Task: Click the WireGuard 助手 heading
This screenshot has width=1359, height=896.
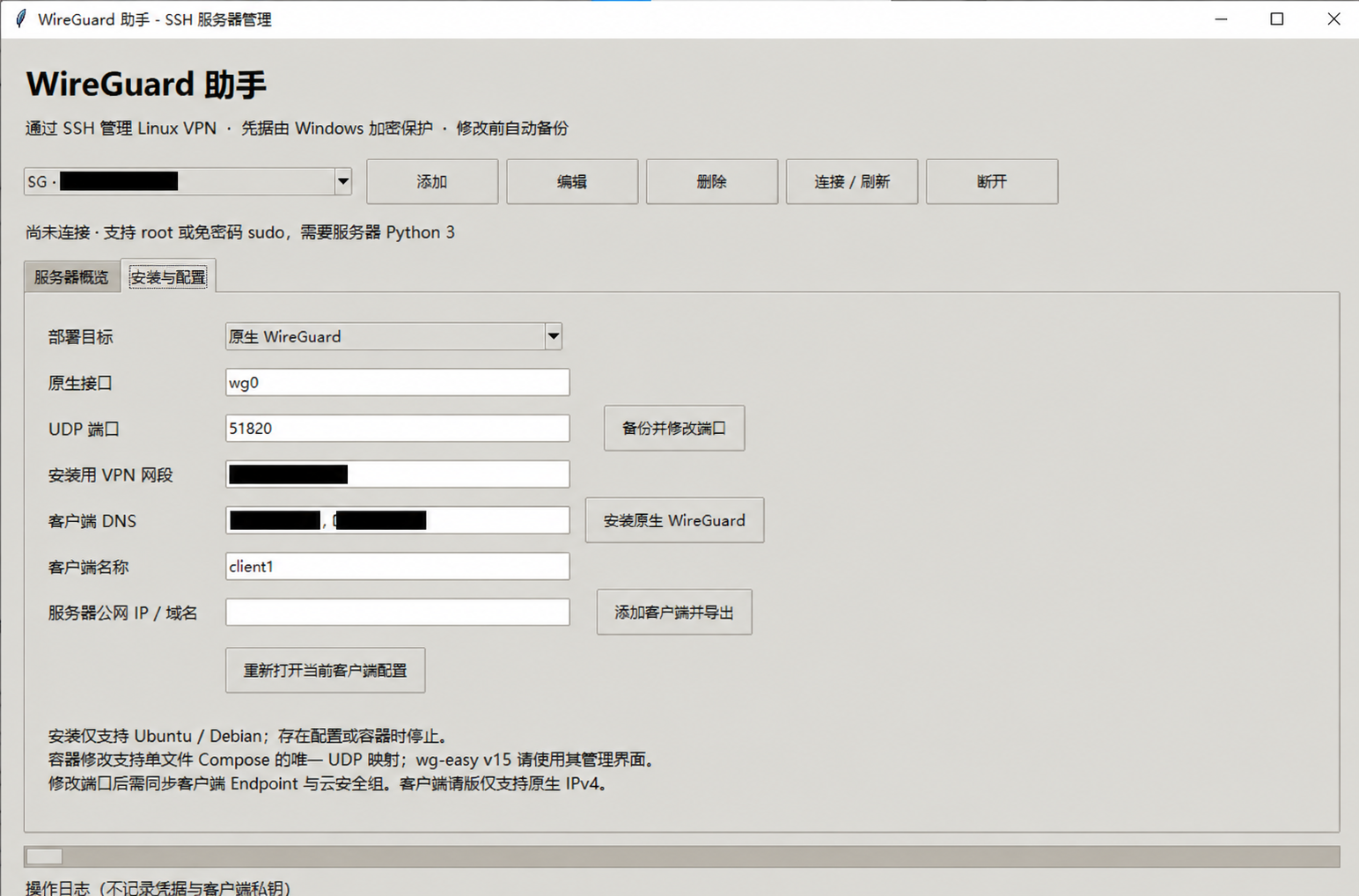Action: [146, 84]
